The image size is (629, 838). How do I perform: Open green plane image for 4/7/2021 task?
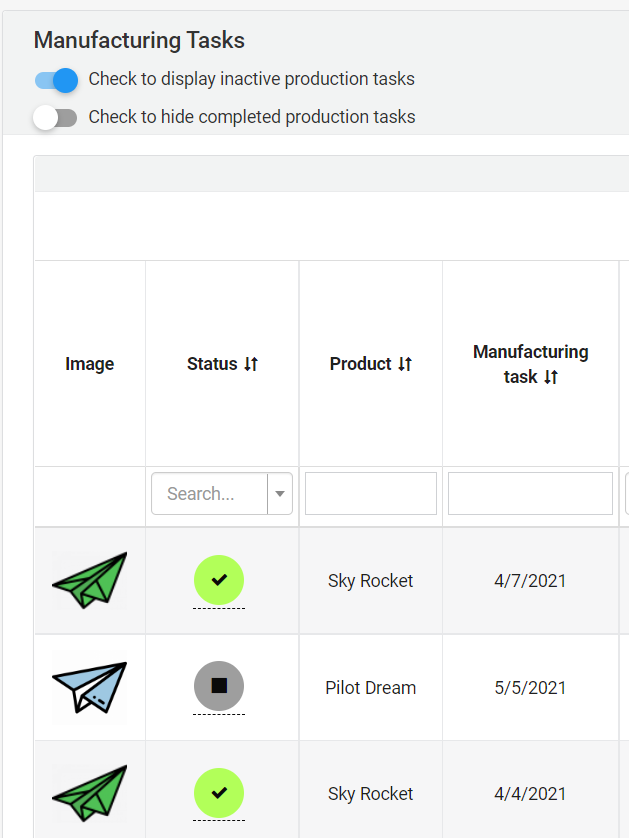pyautogui.click(x=90, y=581)
